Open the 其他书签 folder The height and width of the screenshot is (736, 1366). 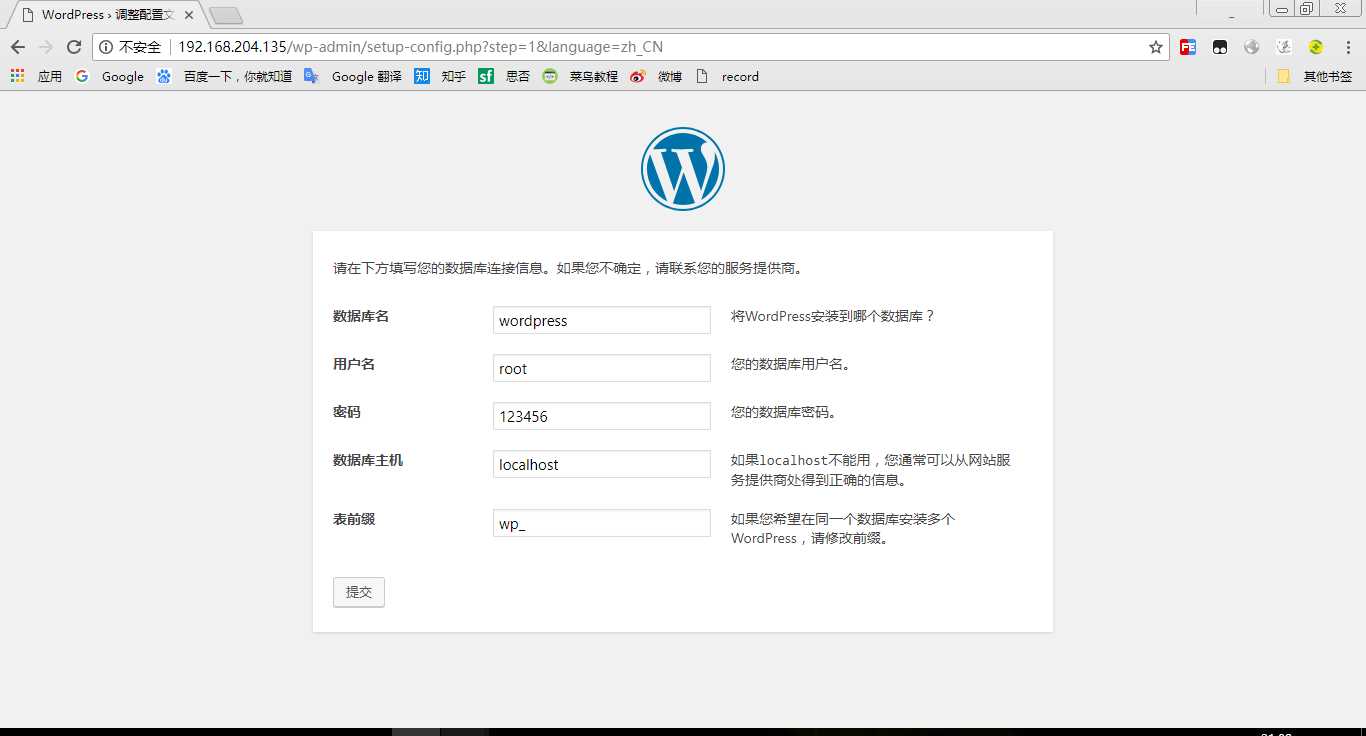tap(1315, 76)
